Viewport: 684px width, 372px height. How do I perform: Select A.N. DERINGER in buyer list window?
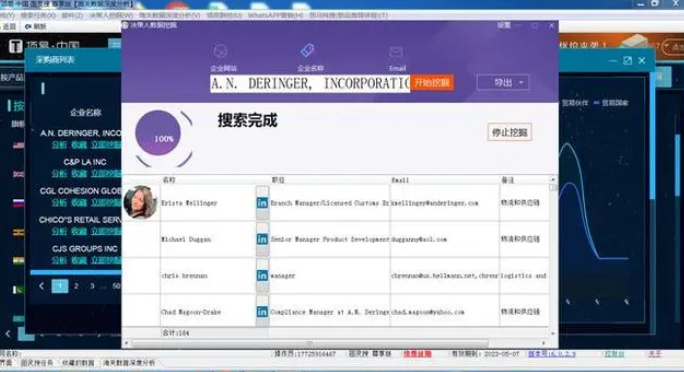click(80, 133)
